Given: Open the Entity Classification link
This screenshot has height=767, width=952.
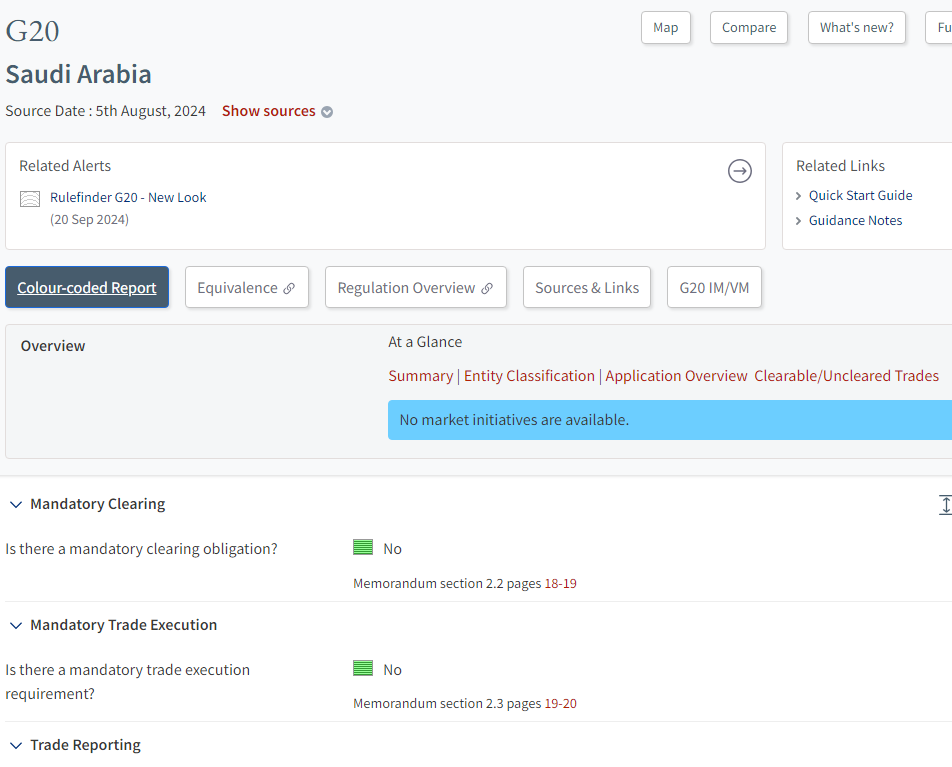Looking at the screenshot, I should [x=529, y=376].
